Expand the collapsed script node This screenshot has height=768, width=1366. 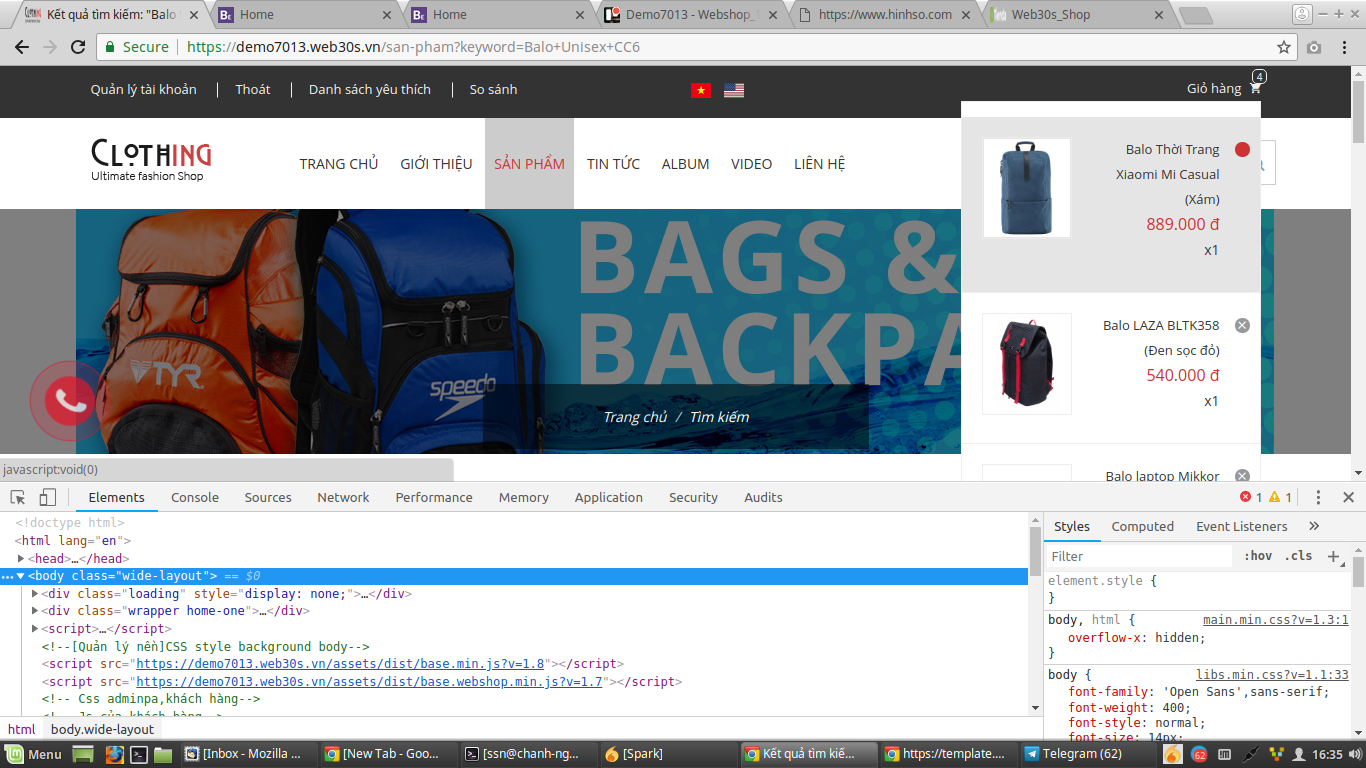coord(35,629)
